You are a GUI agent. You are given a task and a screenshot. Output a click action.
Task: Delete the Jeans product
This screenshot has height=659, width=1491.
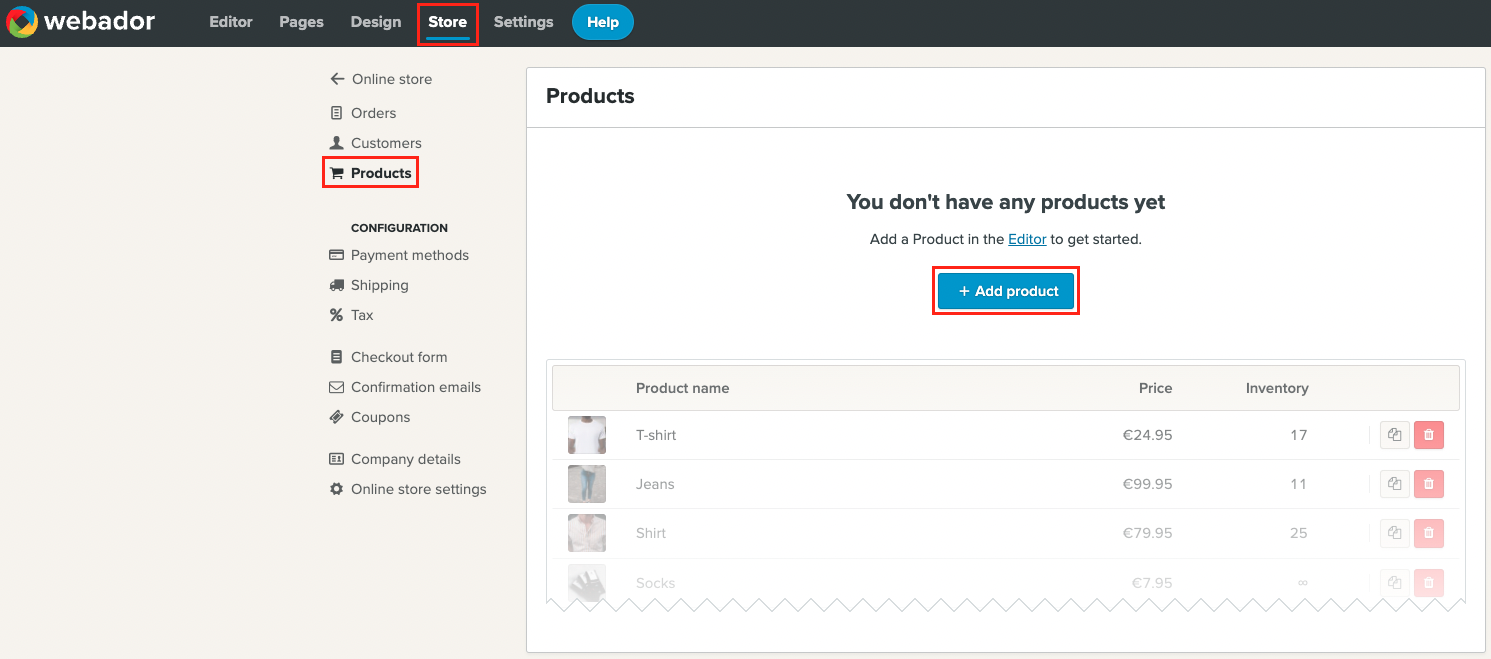pos(1429,484)
